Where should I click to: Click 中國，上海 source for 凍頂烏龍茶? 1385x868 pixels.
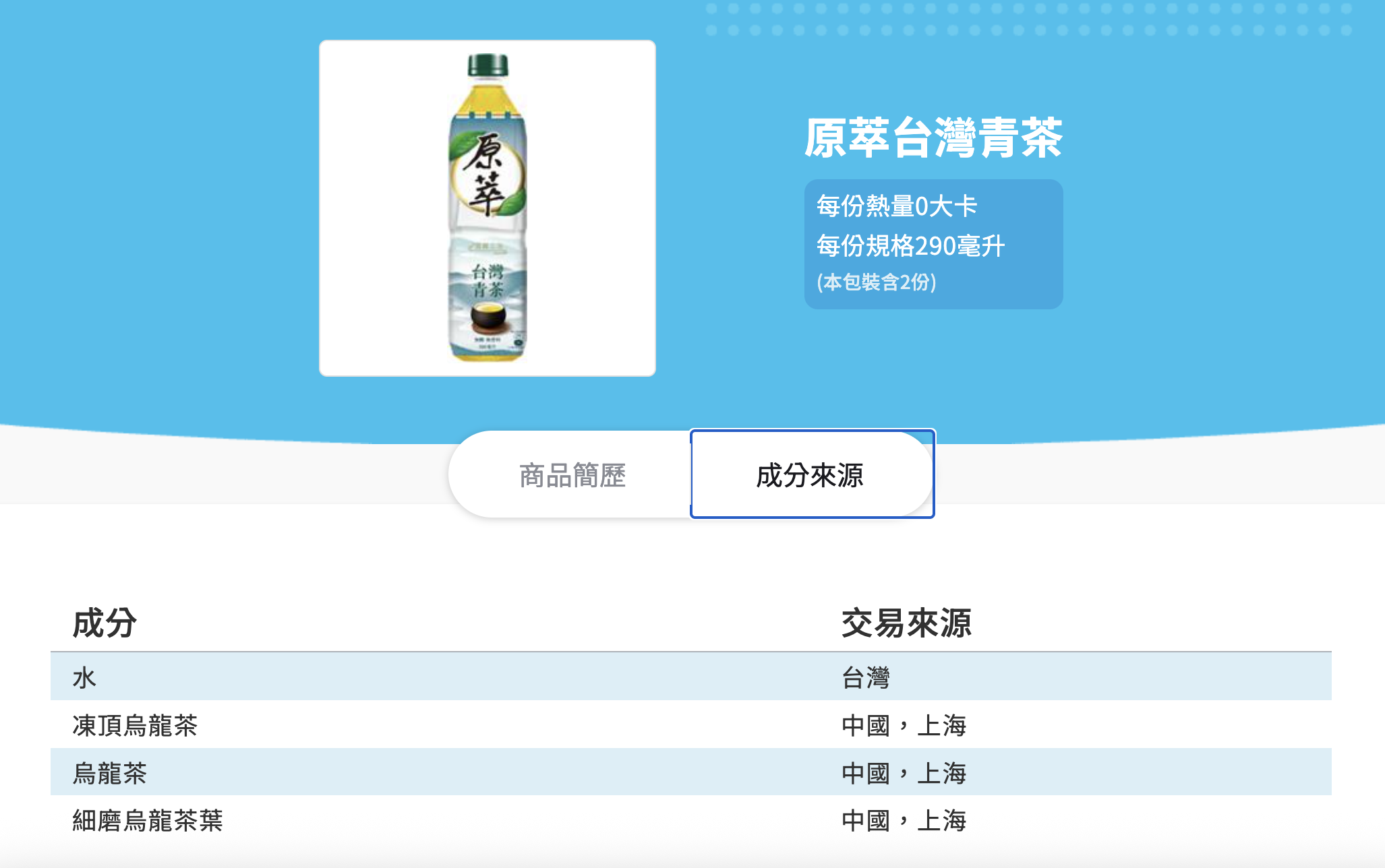pyautogui.click(x=904, y=725)
